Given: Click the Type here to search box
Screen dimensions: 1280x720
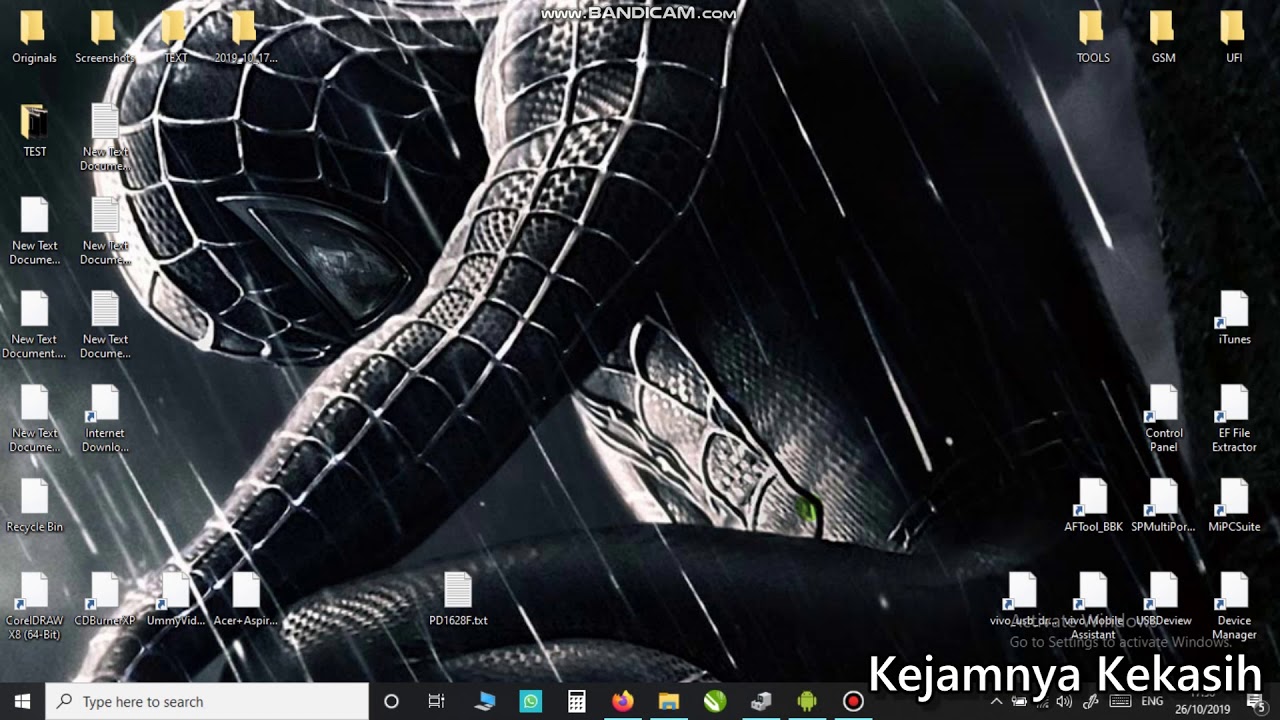Looking at the screenshot, I should (207, 701).
